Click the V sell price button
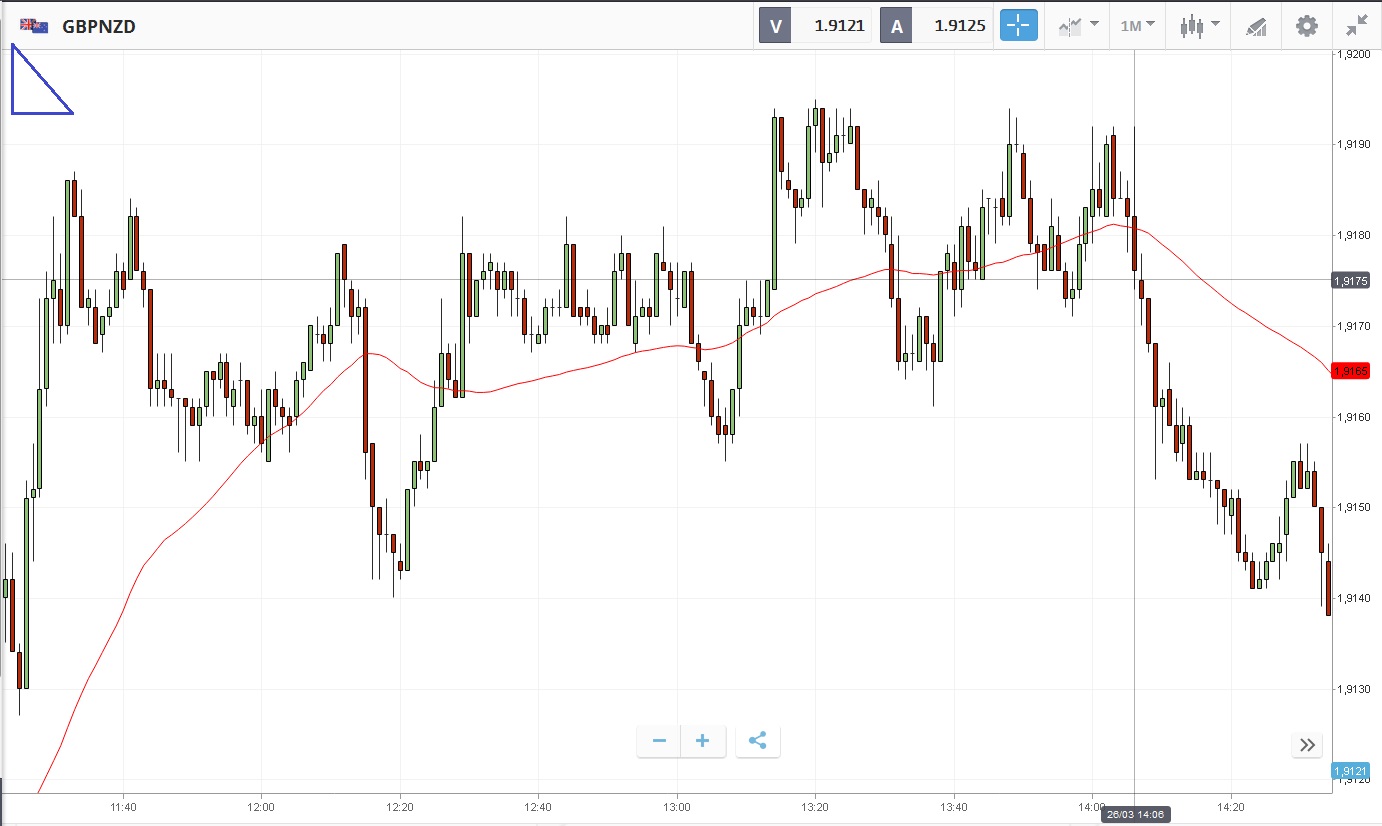Viewport: 1382px width, 826px height. click(815, 26)
